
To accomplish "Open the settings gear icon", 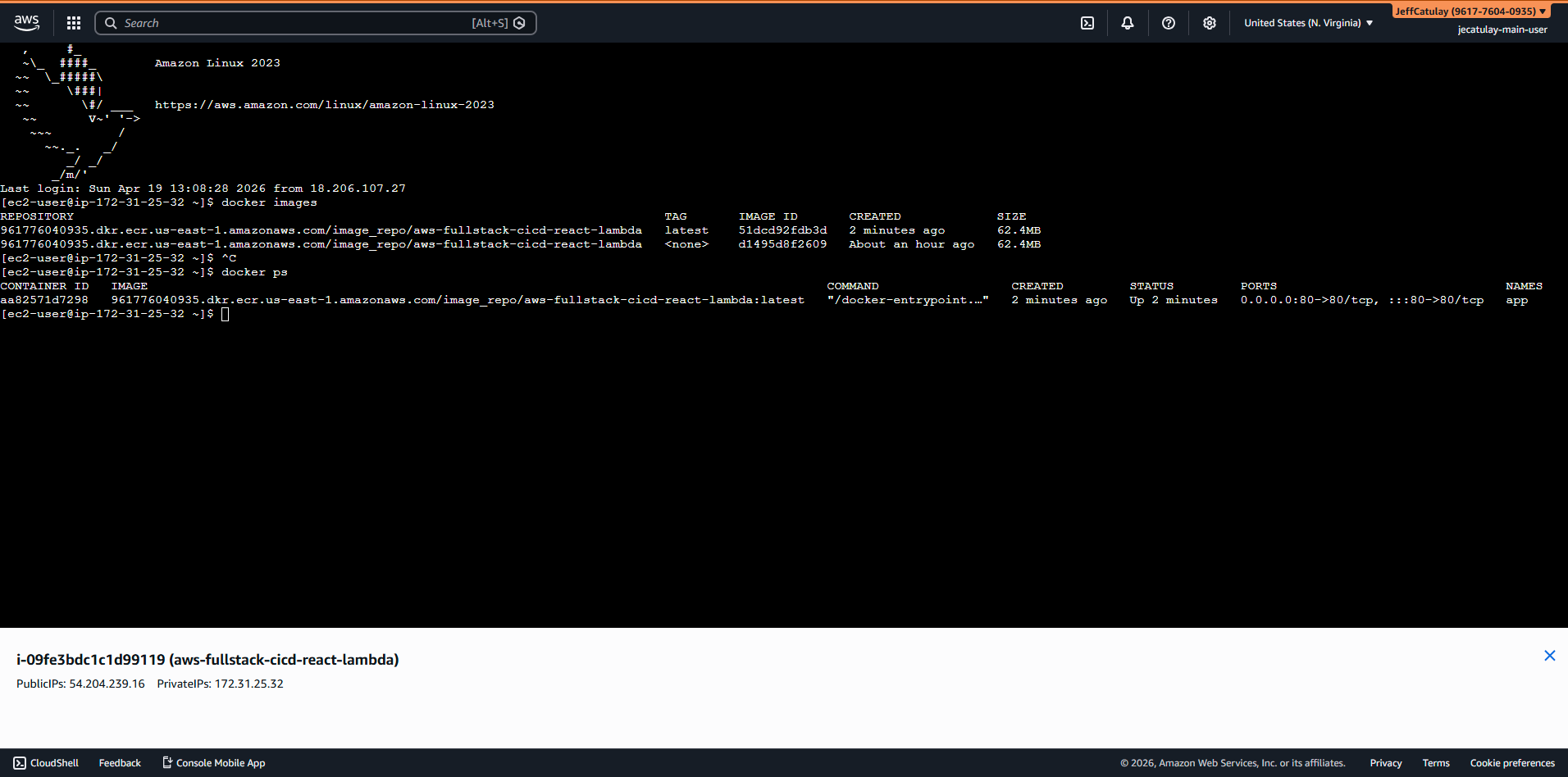I will (1210, 23).
